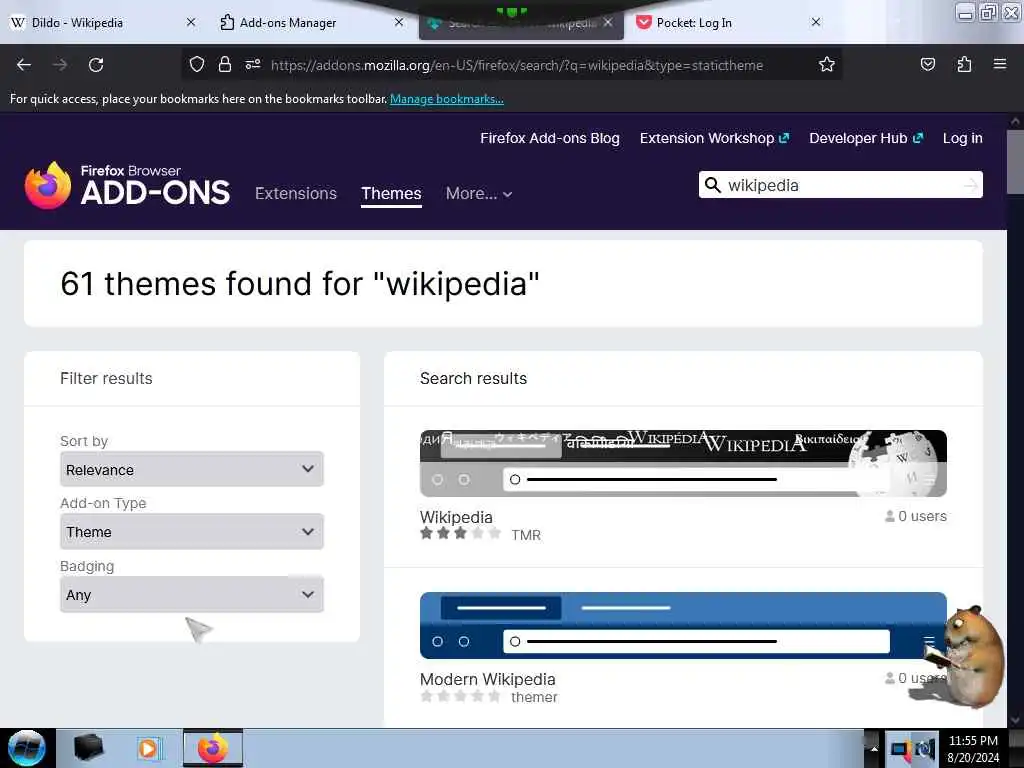The image size is (1024, 768).
Task: Click the Manage bookmarks… link
Action: (x=447, y=99)
